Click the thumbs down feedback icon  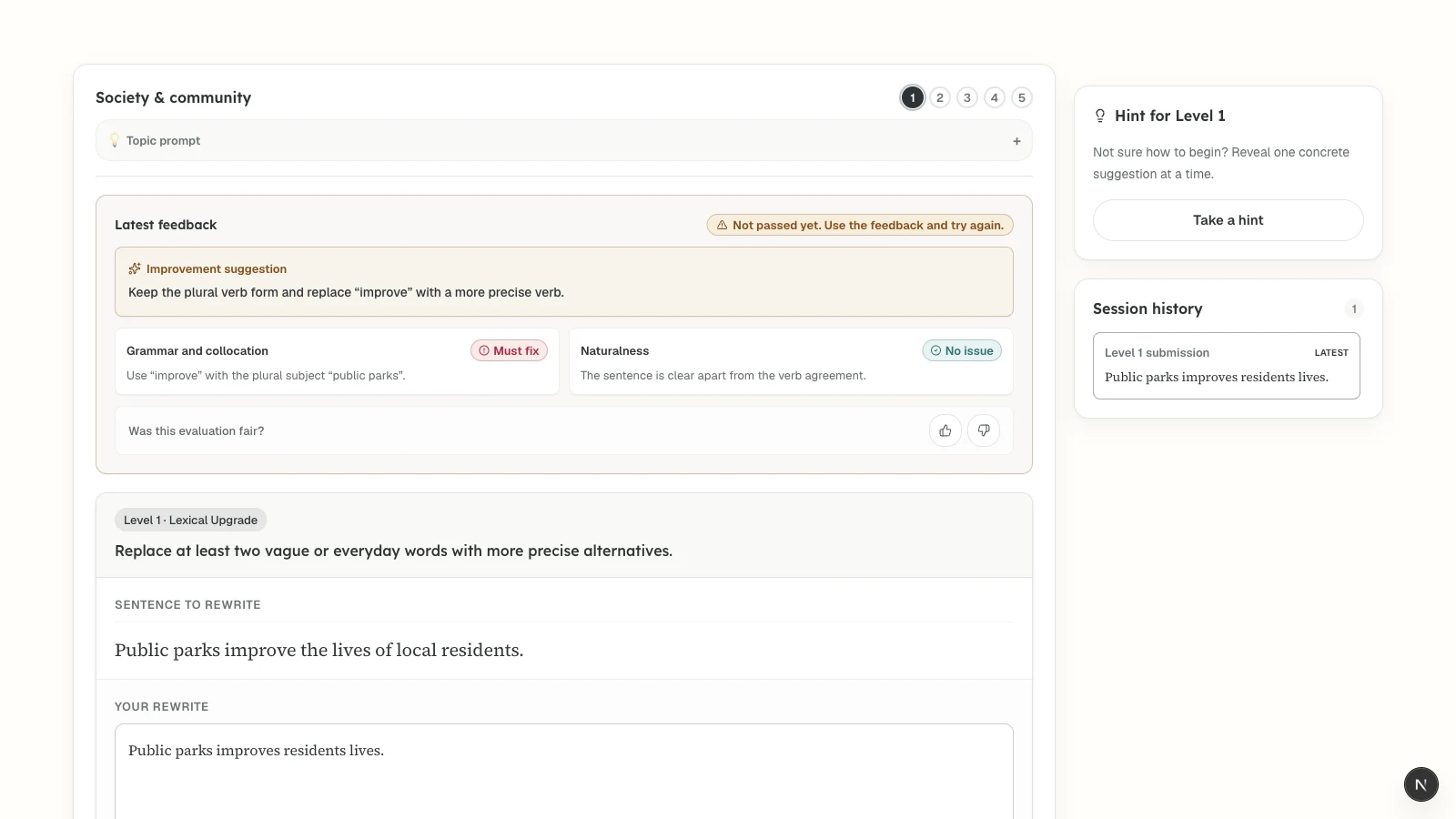(984, 430)
